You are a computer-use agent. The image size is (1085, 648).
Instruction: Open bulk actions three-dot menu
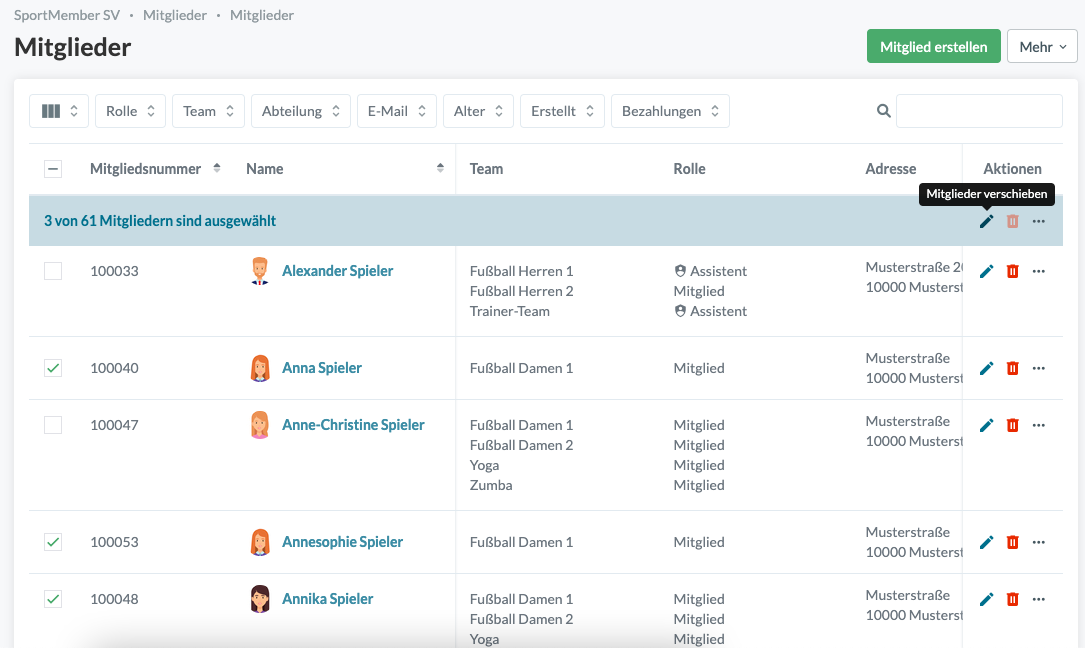1038,221
